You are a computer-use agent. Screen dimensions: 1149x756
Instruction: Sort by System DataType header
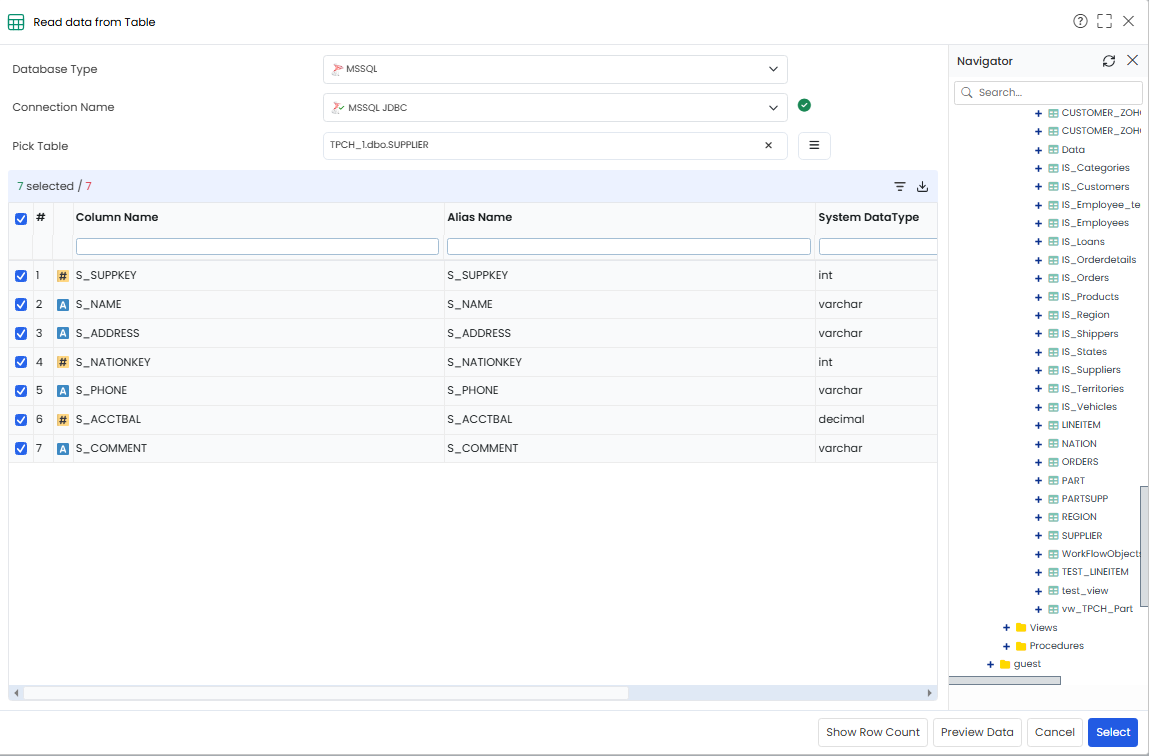click(x=868, y=217)
